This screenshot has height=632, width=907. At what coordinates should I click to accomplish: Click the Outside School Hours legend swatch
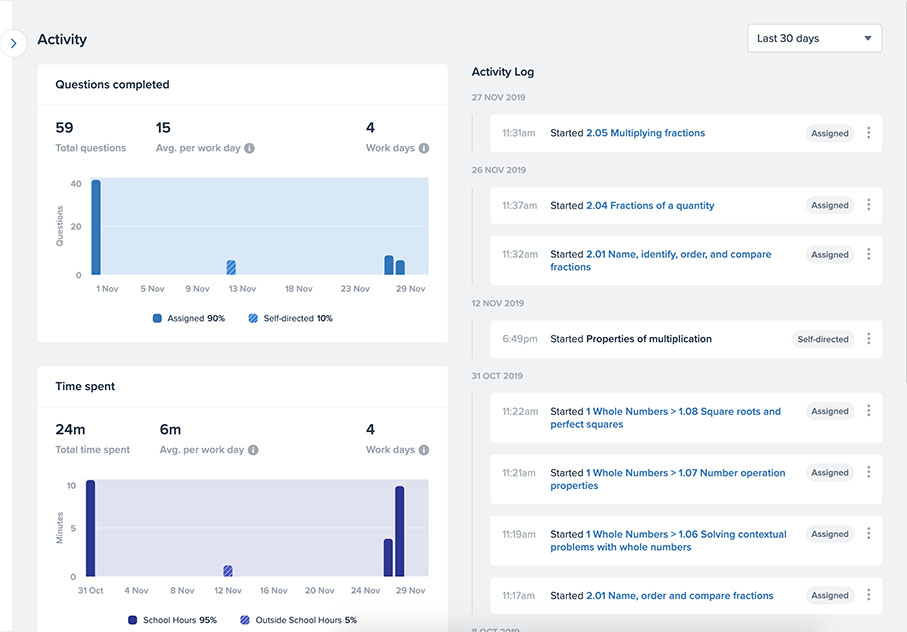(x=245, y=620)
